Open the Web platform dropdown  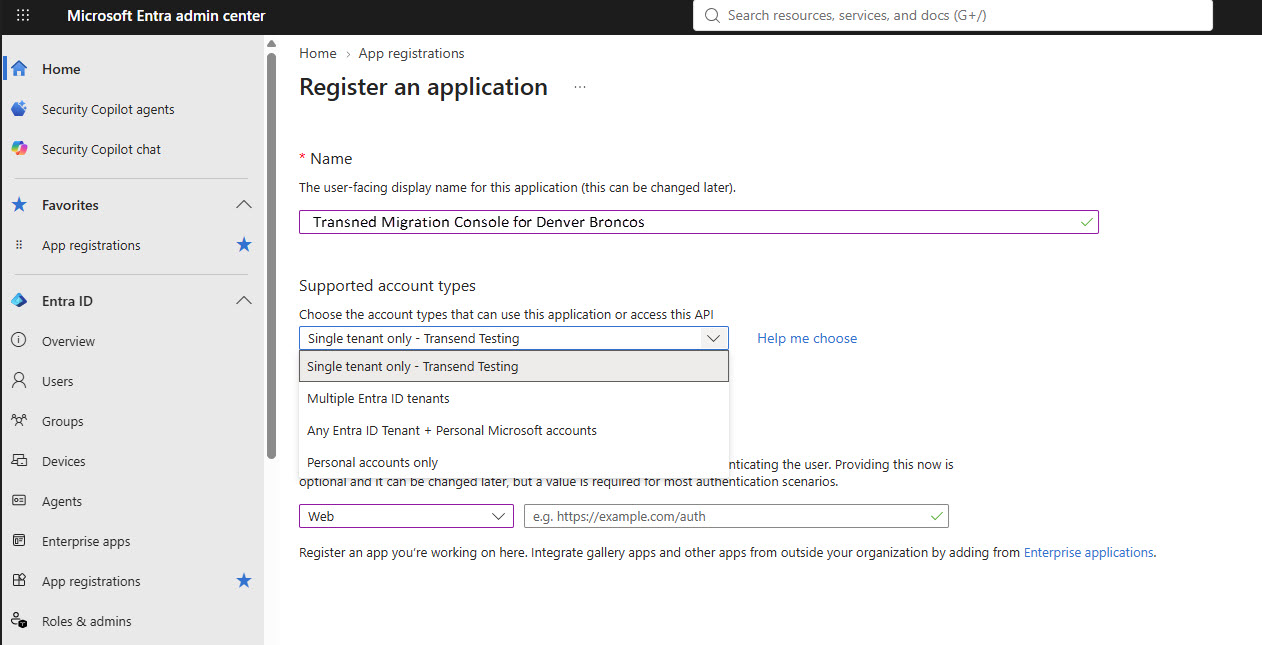tap(406, 516)
